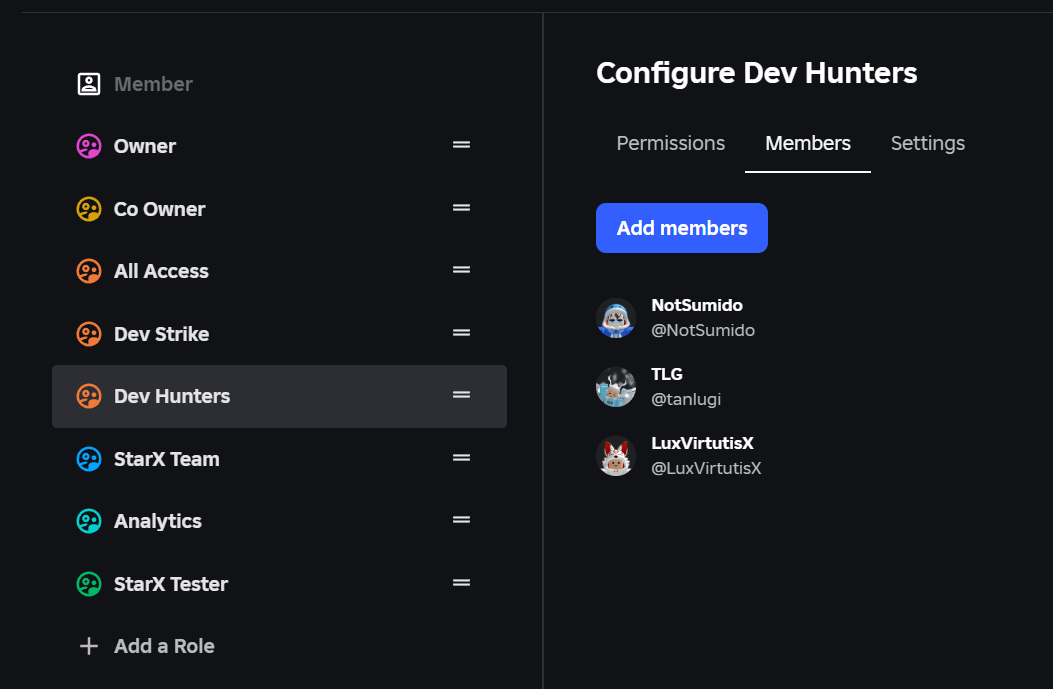
Task: Click TLG's avatar picture
Action: click(616, 386)
